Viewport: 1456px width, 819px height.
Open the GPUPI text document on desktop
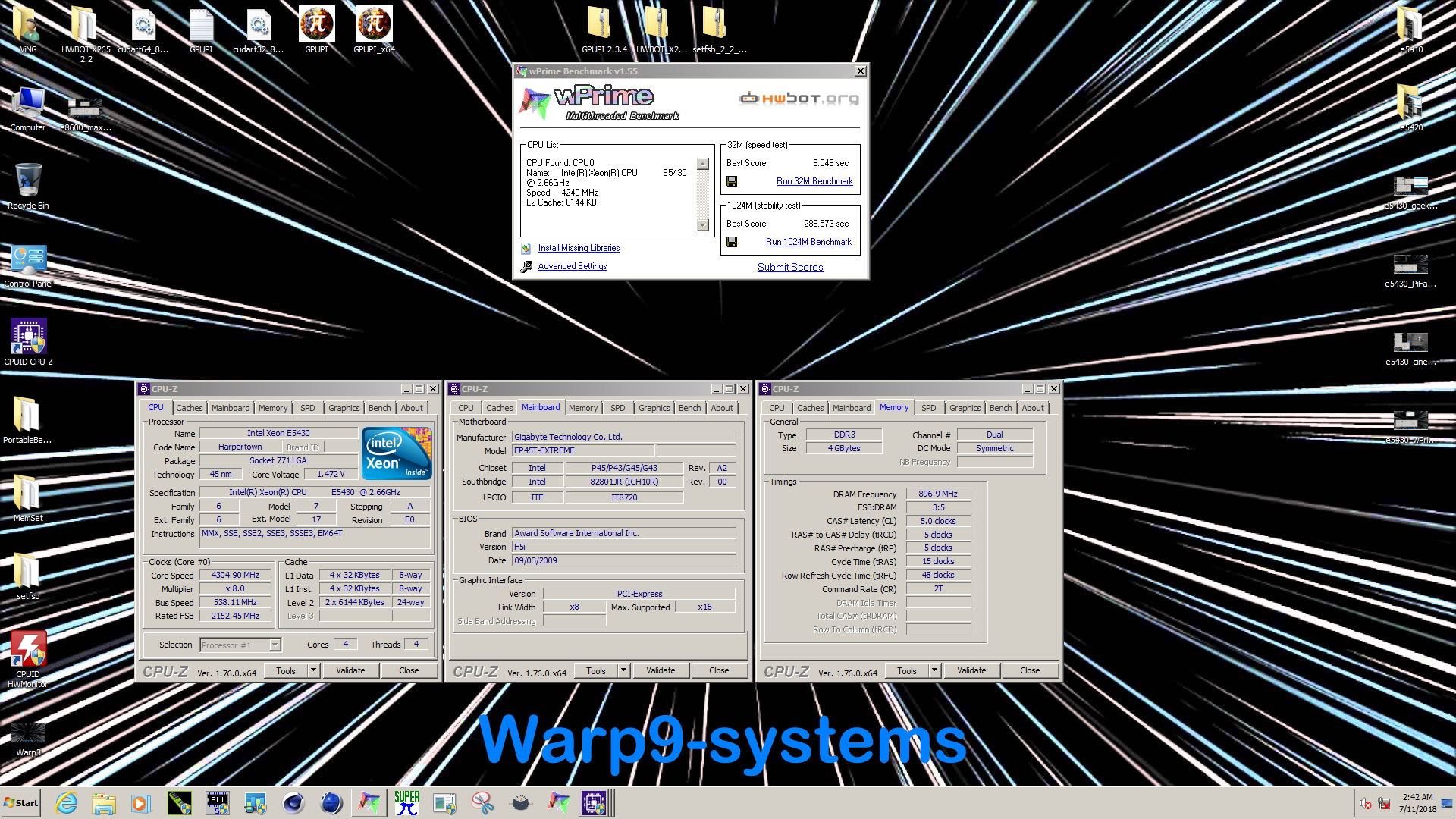(201, 30)
